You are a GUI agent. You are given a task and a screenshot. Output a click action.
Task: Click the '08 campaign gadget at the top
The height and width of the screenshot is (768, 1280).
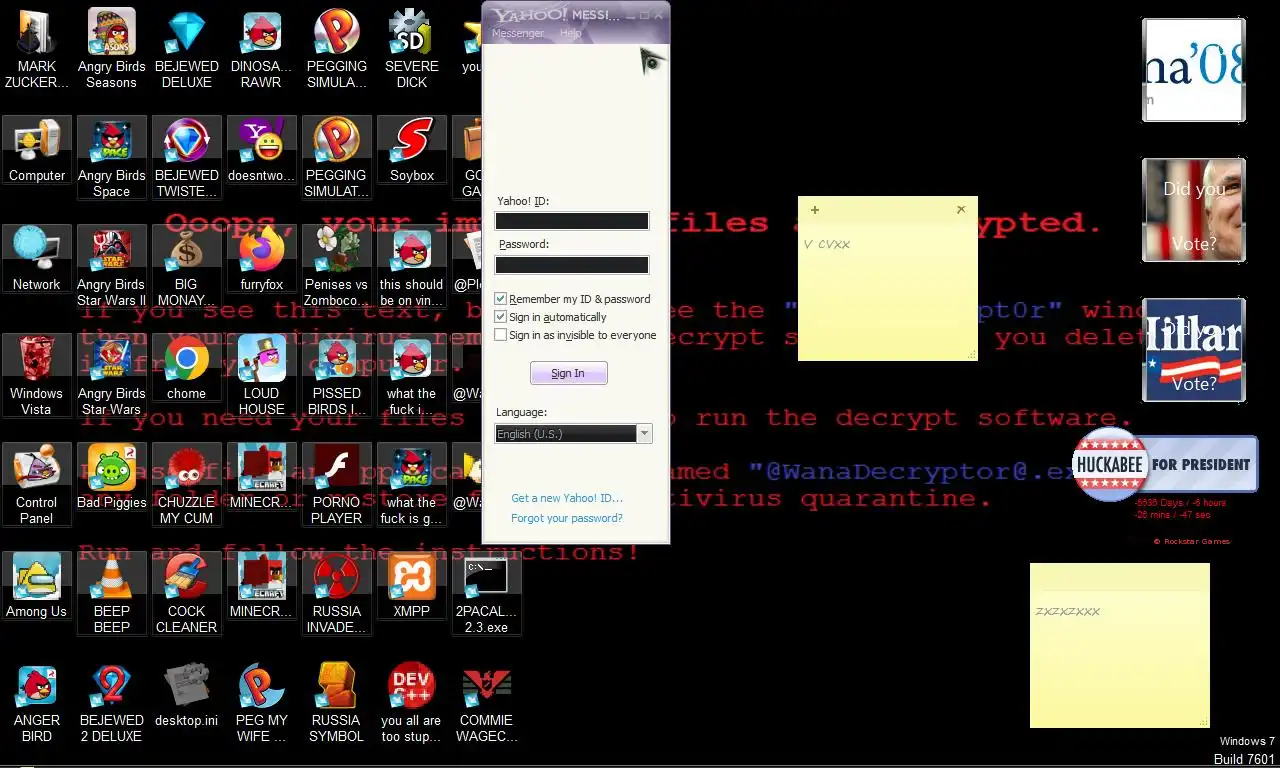[1194, 70]
